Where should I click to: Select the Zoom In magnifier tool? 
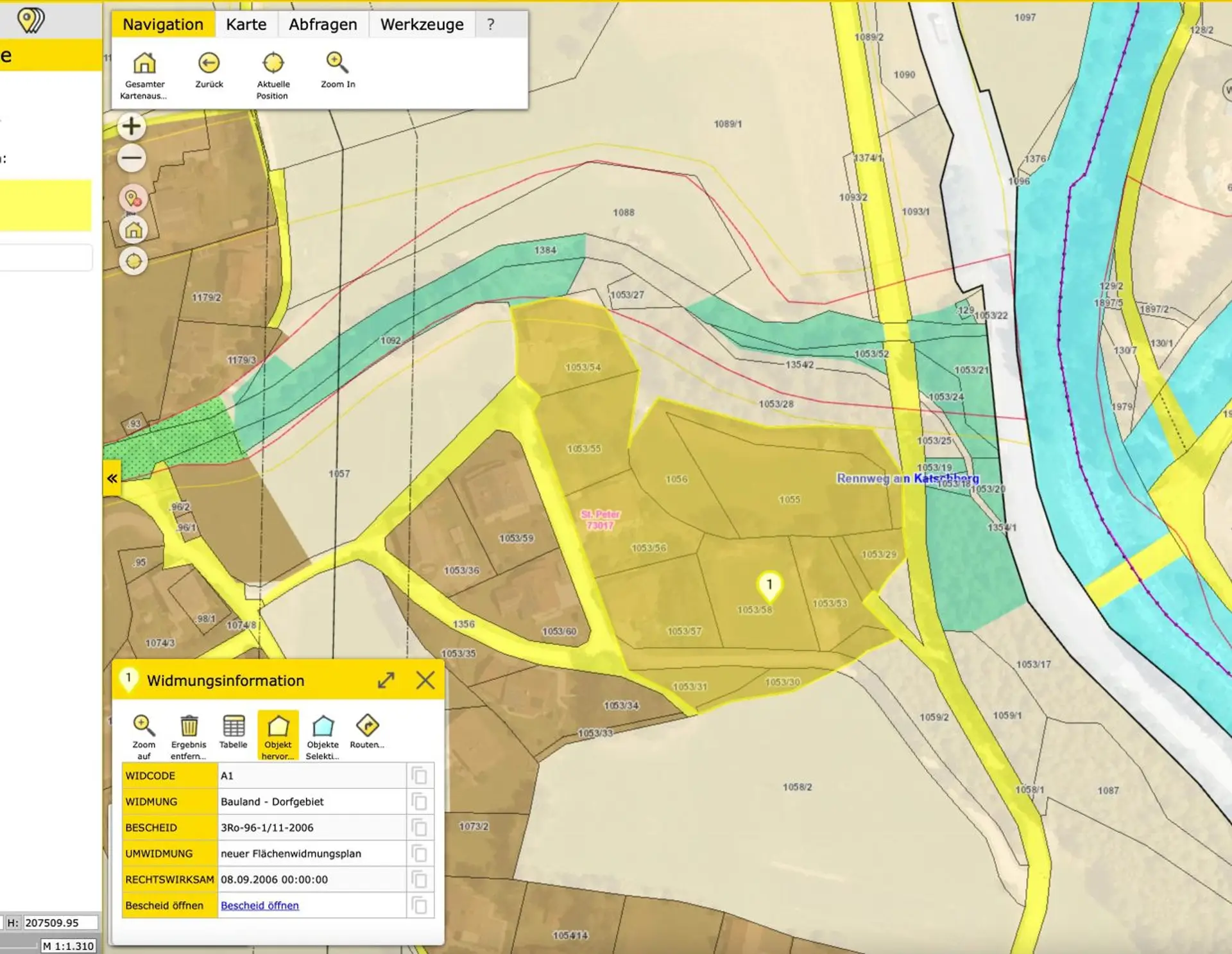point(338,64)
